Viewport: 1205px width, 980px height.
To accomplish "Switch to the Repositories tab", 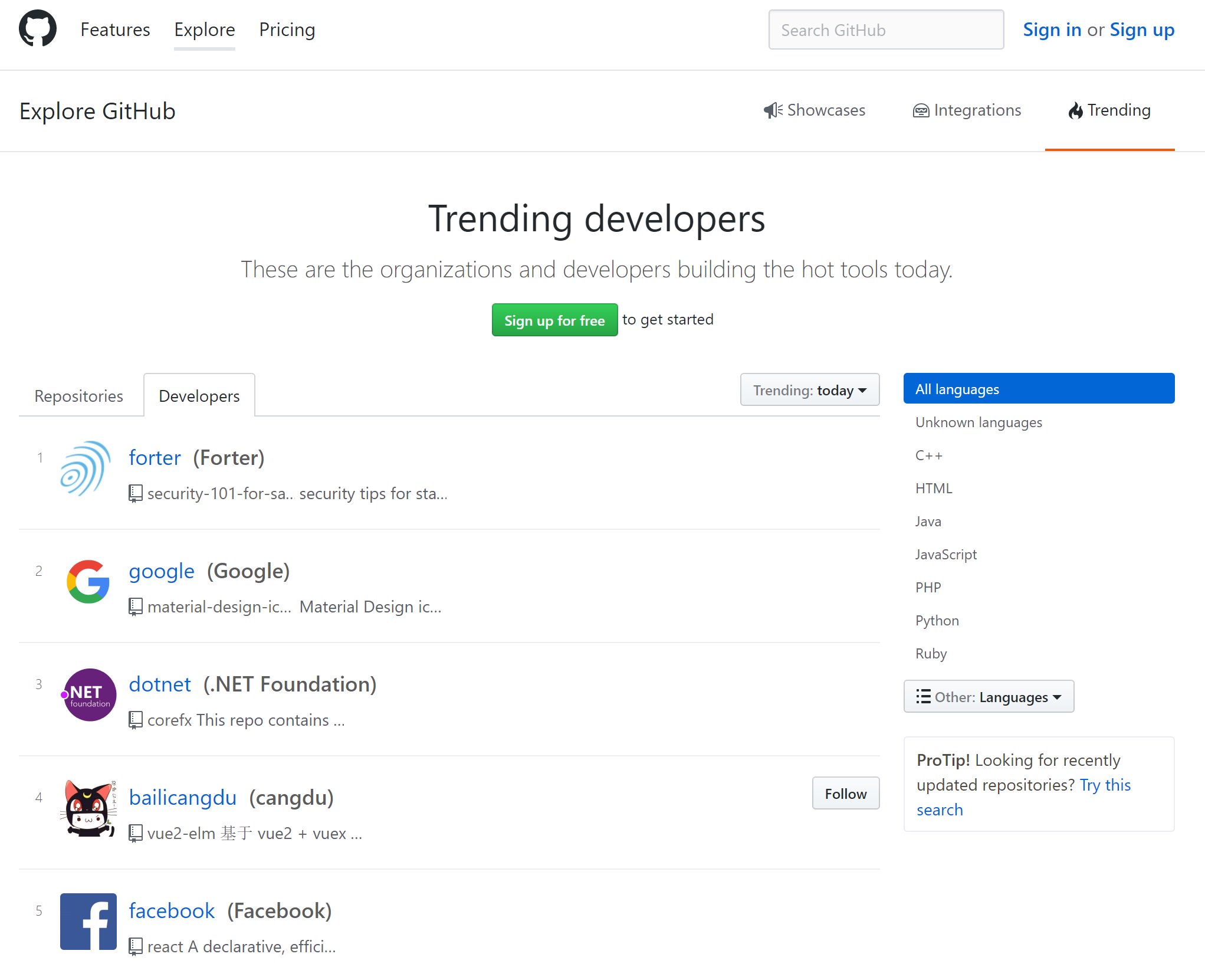I will coord(79,396).
